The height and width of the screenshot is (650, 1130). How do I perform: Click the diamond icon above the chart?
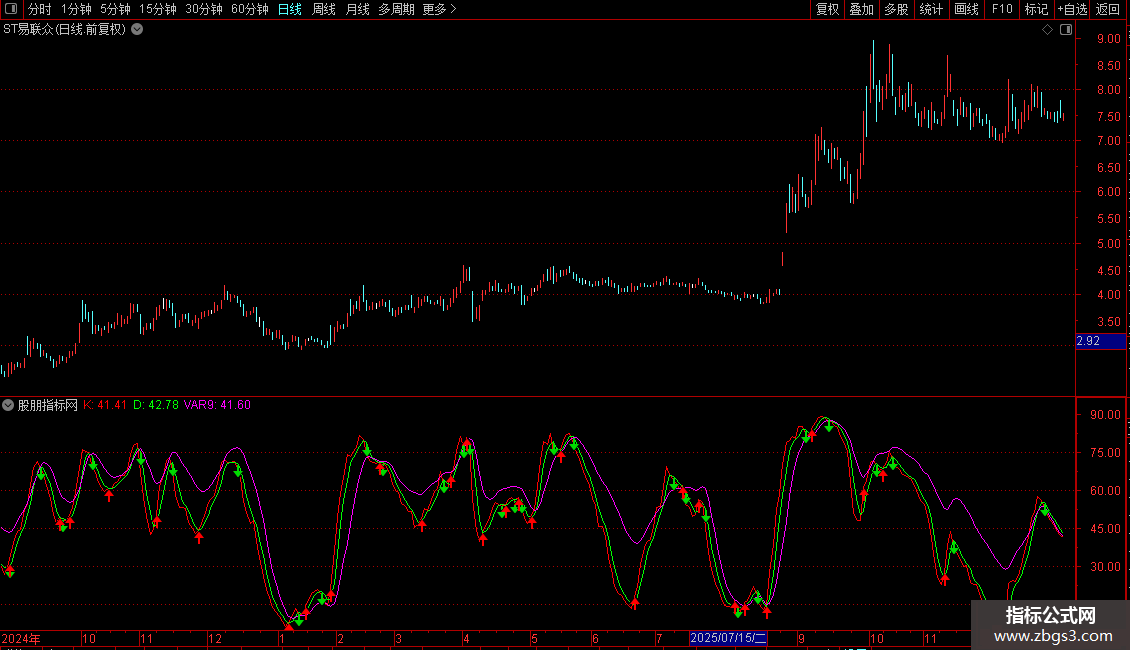tap(1048, 30)
